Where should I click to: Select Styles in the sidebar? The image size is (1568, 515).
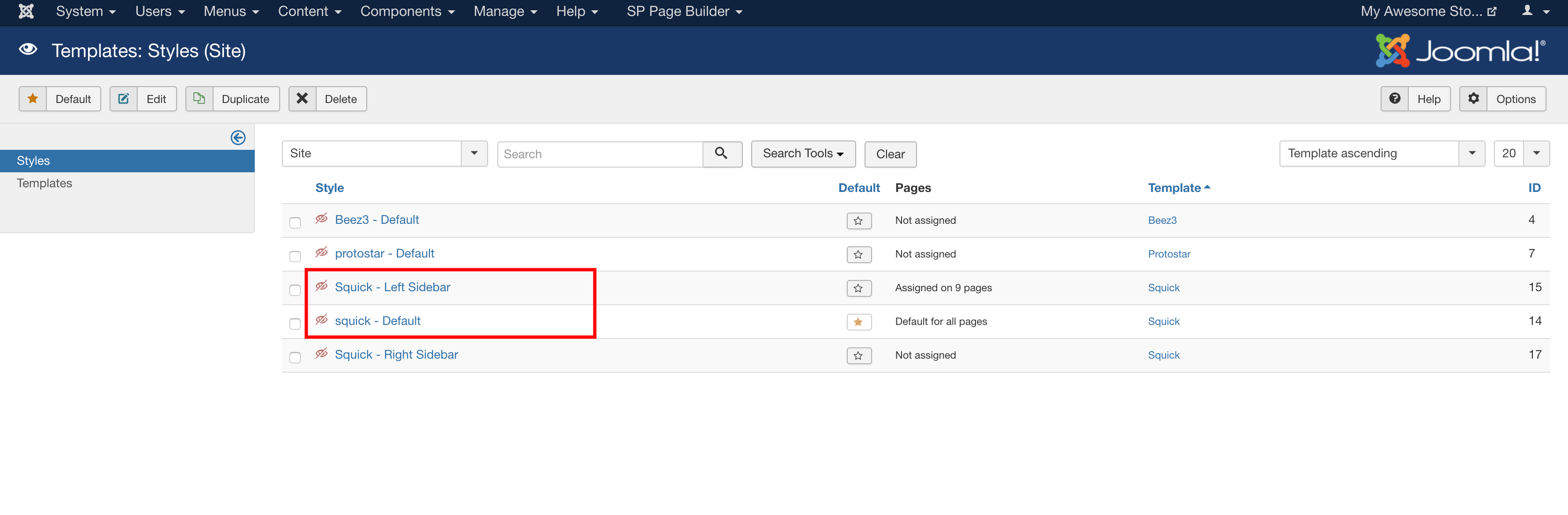(x=127, y=161)
